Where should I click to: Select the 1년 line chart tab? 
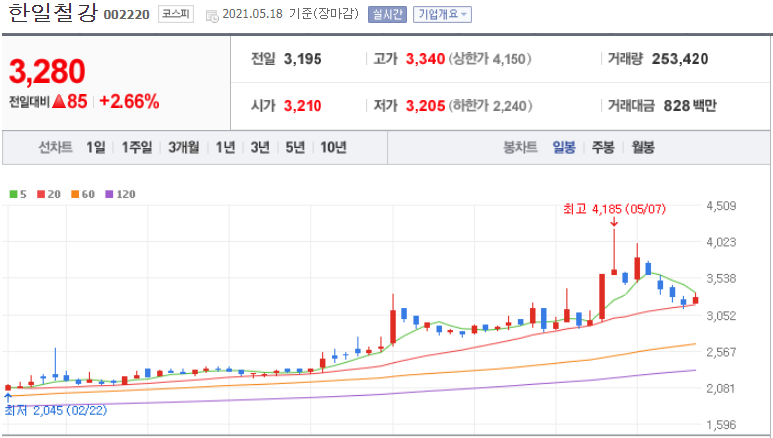pyautogui.click(x=225, y=147)
